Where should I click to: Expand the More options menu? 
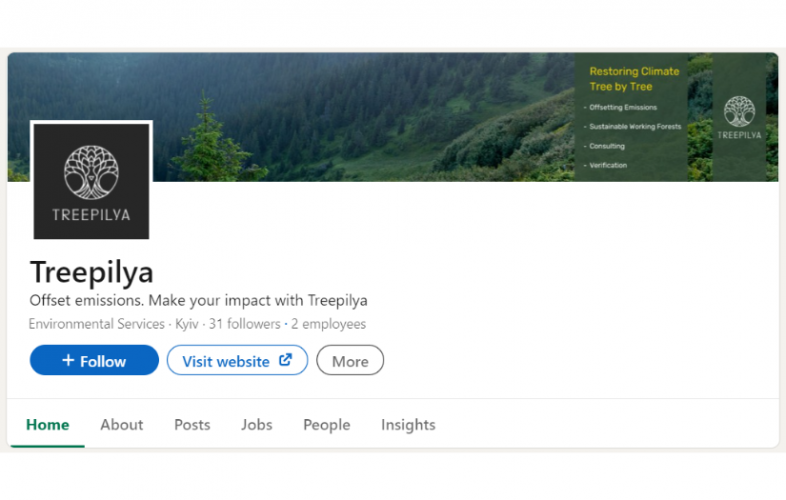pyautogui.click(x=350, y=361)
